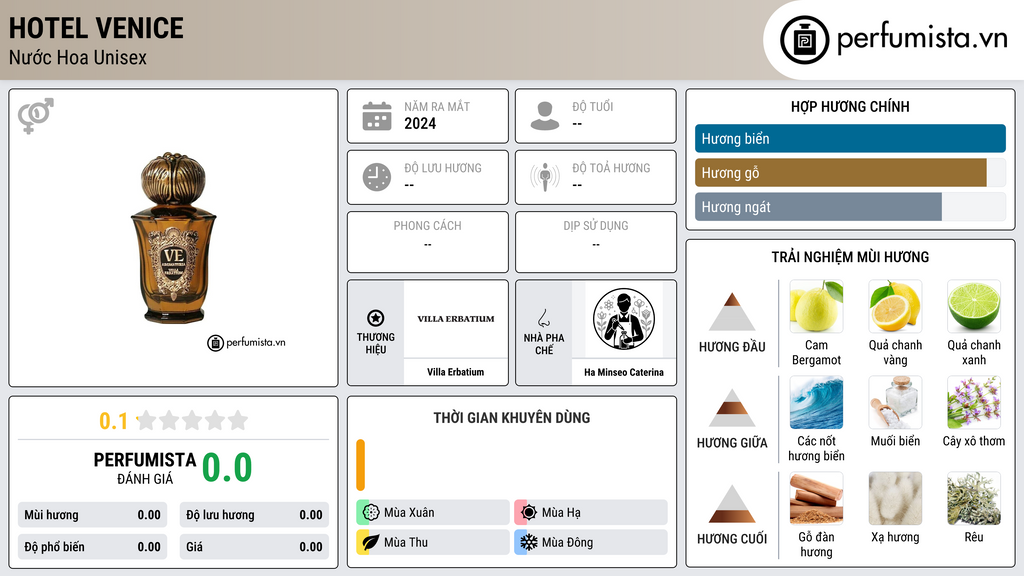Click the 2024 release year value
1024x576 pixels.
point(420,123)
